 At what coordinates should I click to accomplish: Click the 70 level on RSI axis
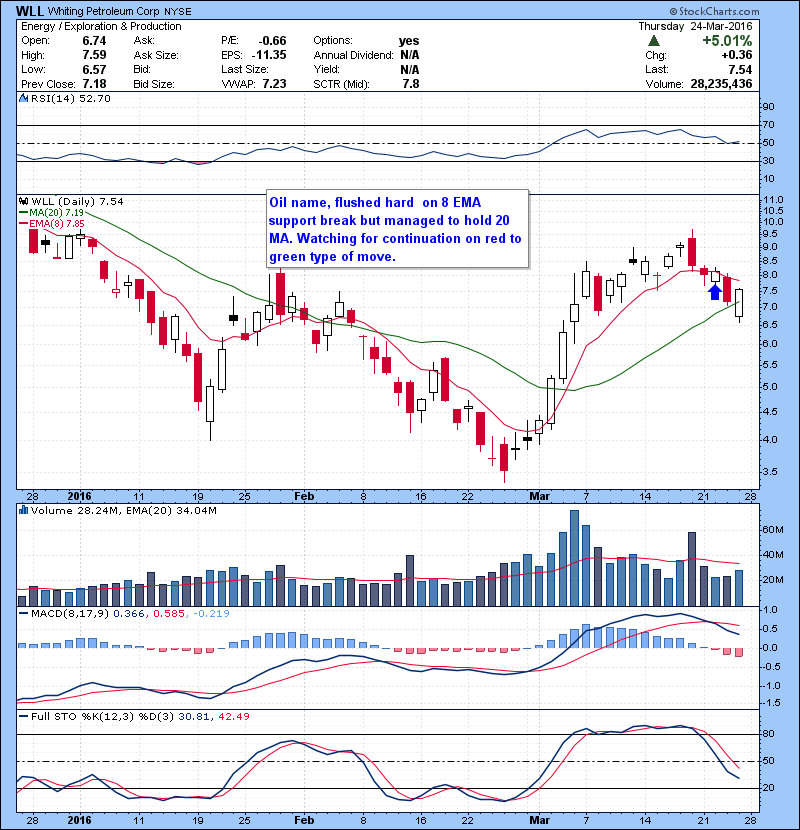coord(768,125)
